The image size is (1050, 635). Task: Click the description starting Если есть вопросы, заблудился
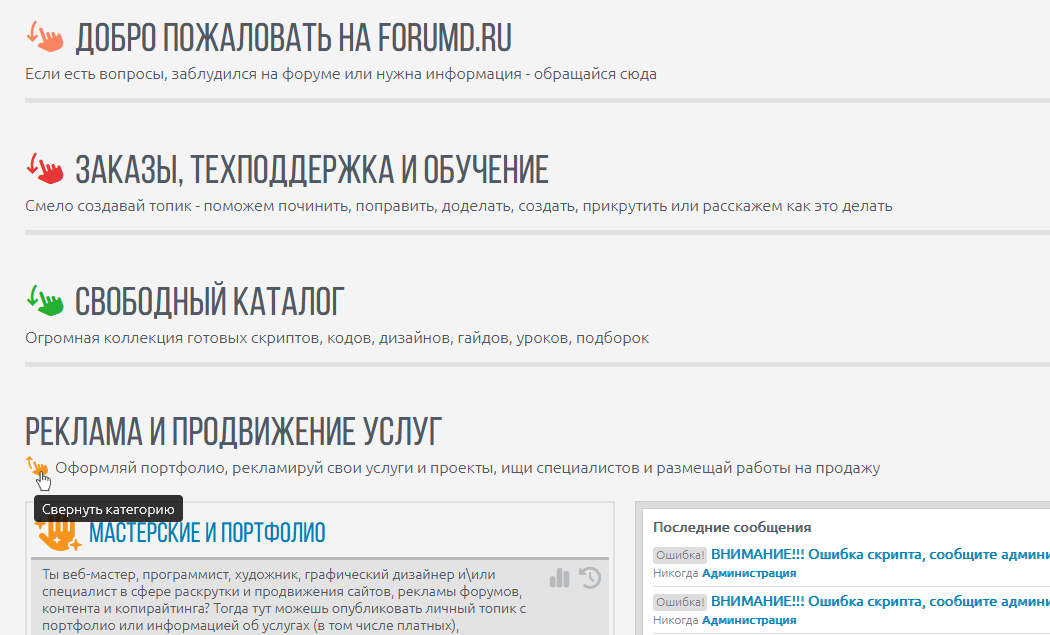[x=341, y=74]
